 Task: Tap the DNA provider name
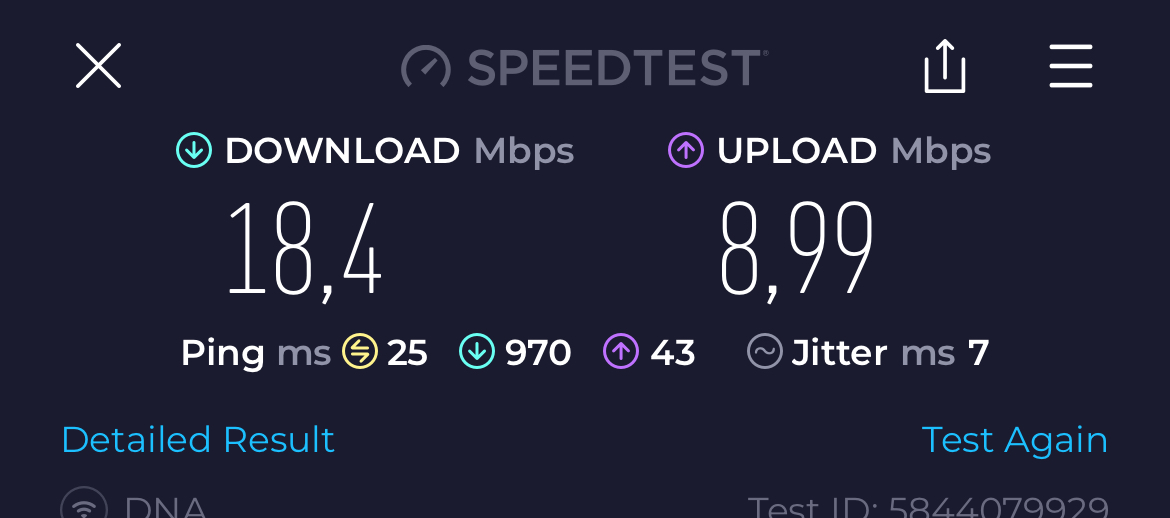coord(166,507)
